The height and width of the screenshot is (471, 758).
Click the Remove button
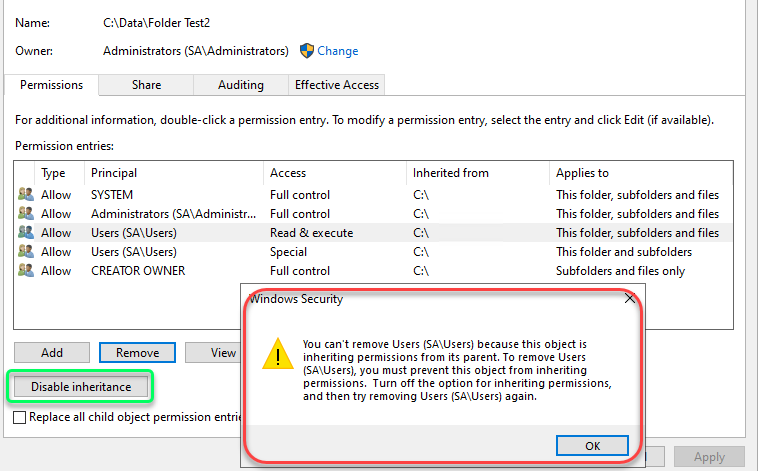[x=137, y=353]
